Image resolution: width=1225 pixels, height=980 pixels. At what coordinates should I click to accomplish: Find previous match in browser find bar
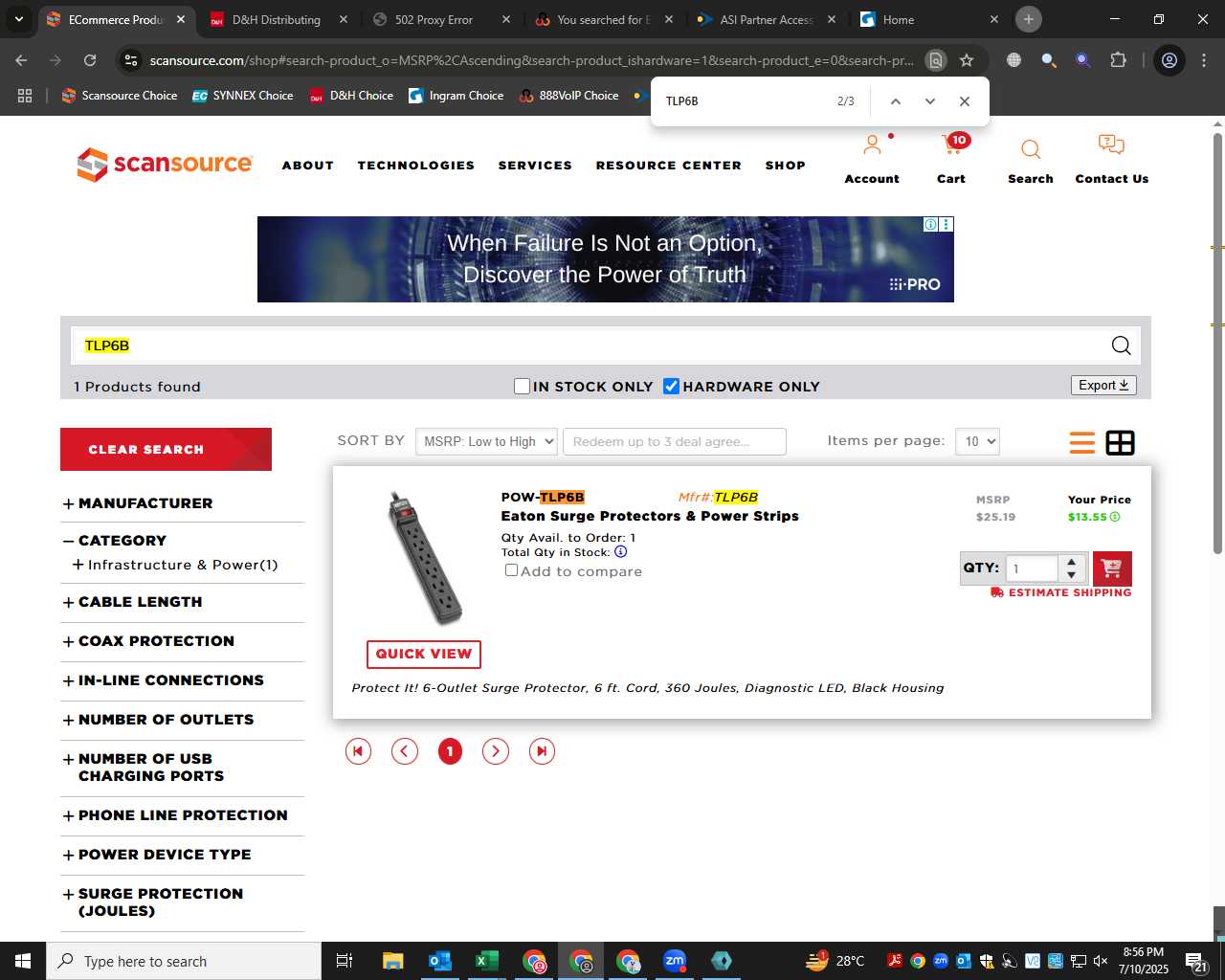click(x=896, y=101)
